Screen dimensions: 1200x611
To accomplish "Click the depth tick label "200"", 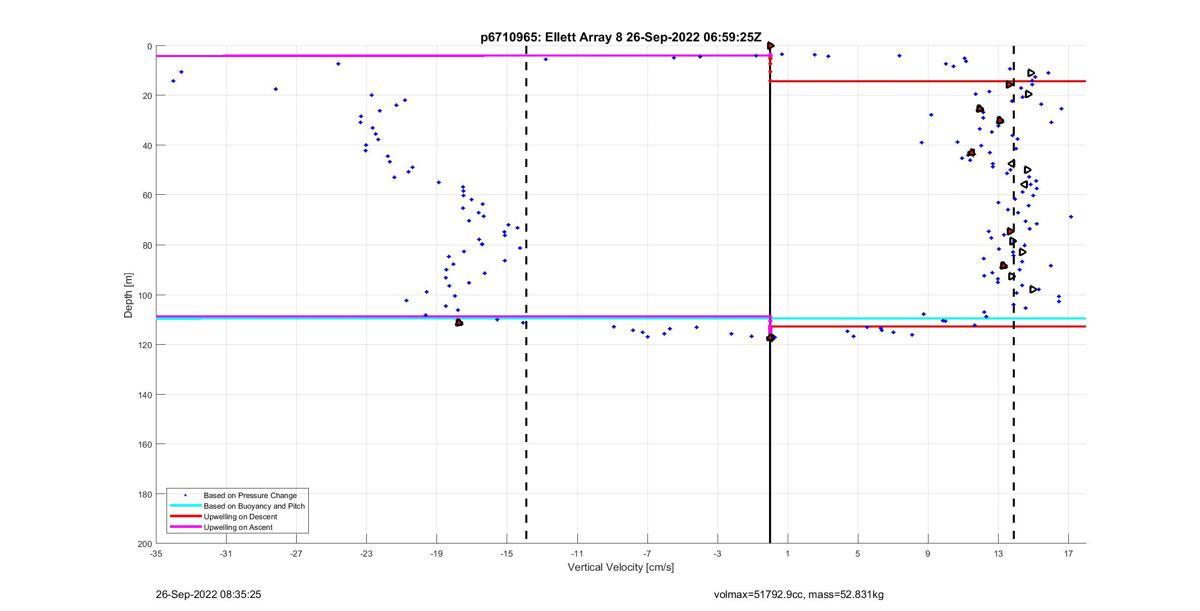I will [145, 543].
